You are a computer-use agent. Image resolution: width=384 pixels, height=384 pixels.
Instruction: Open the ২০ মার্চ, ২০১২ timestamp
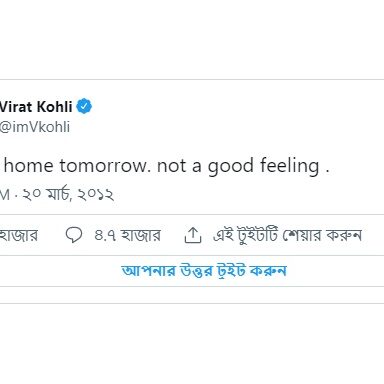68,194
